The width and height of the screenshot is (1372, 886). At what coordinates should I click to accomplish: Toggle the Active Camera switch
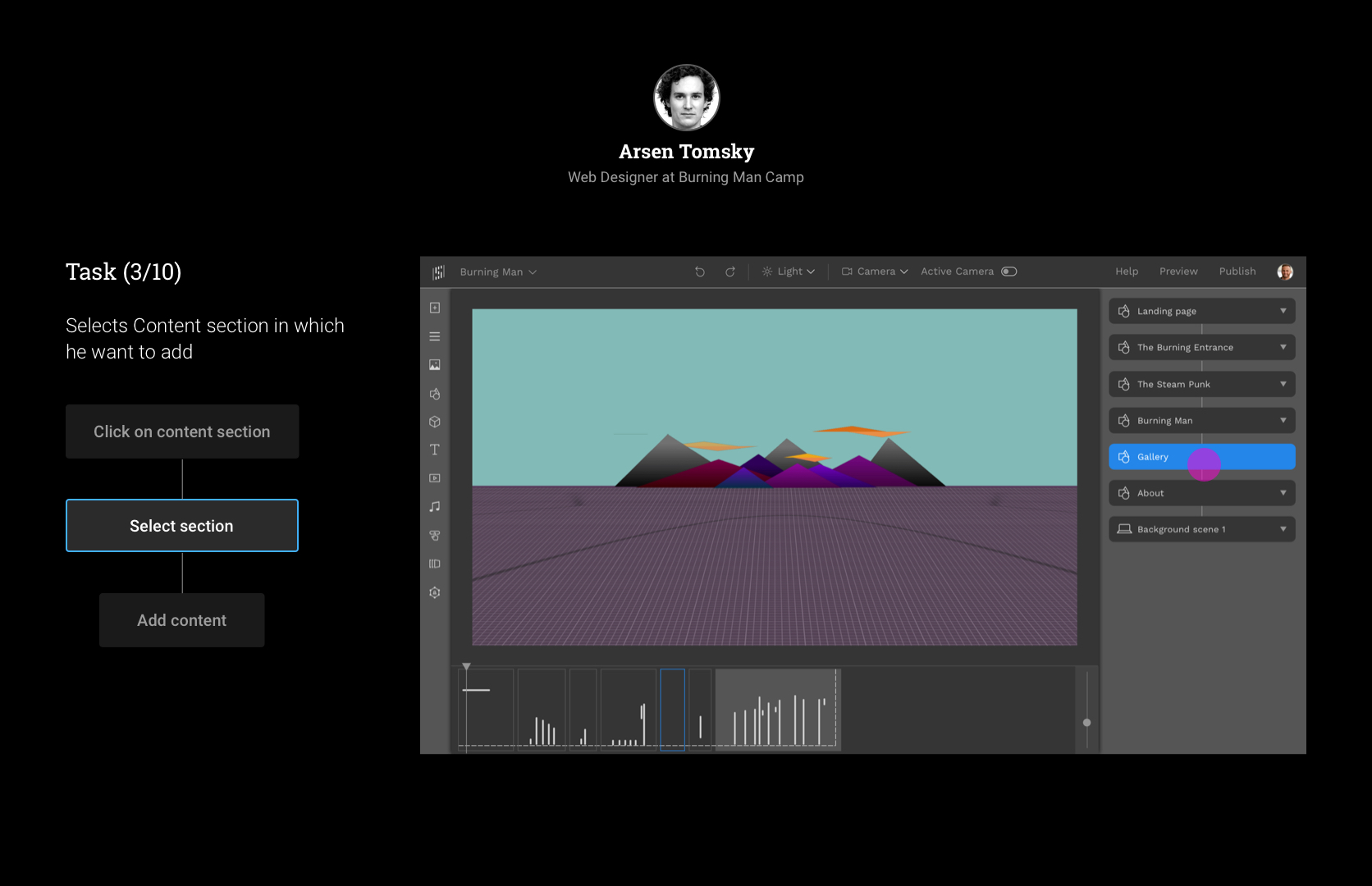pos(1009,272)
